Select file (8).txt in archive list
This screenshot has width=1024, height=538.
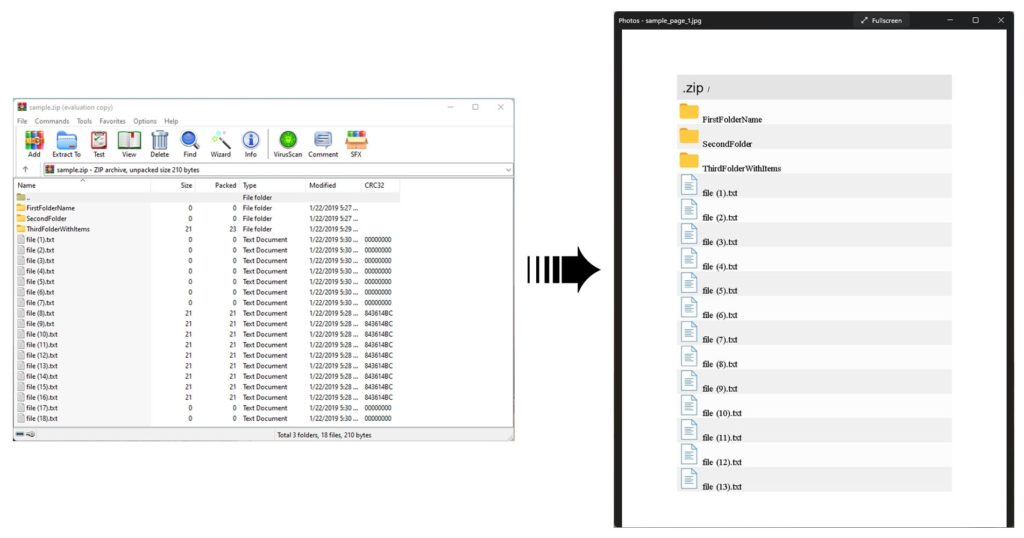click(x=40, y=313)
